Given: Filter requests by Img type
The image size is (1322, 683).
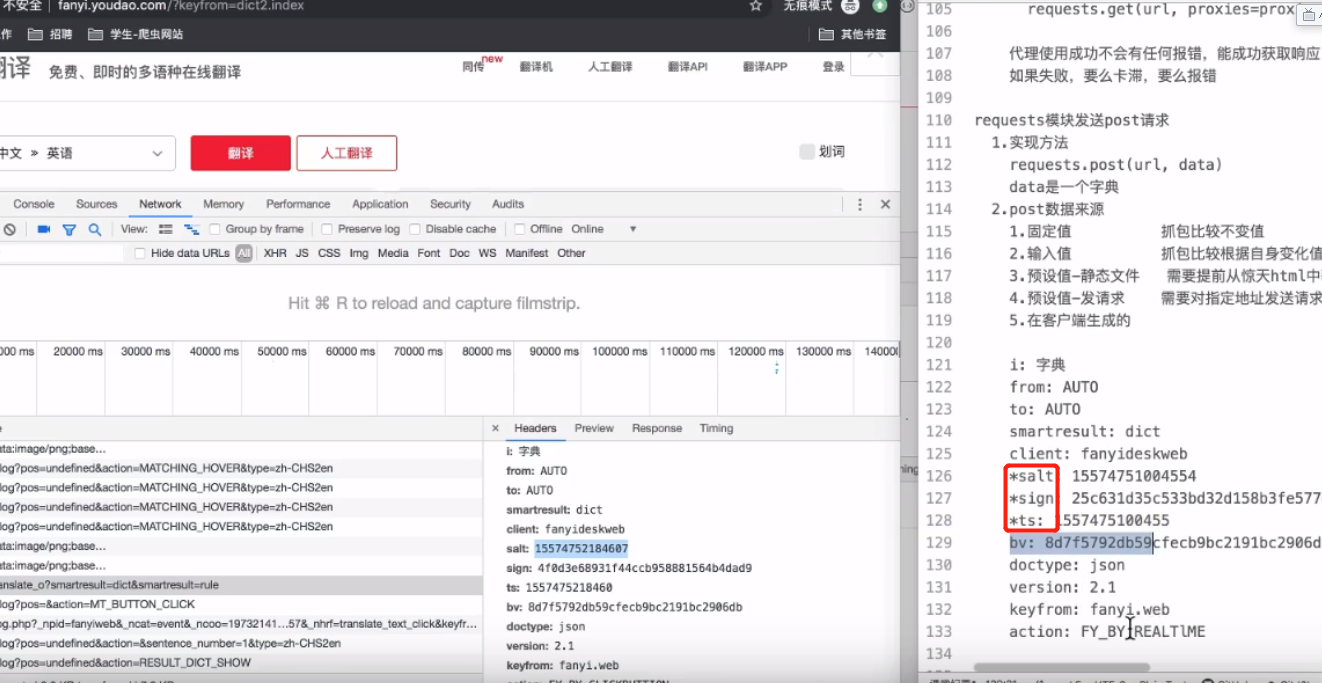Looking at the screenshot, I should click(x=359, y=253).
